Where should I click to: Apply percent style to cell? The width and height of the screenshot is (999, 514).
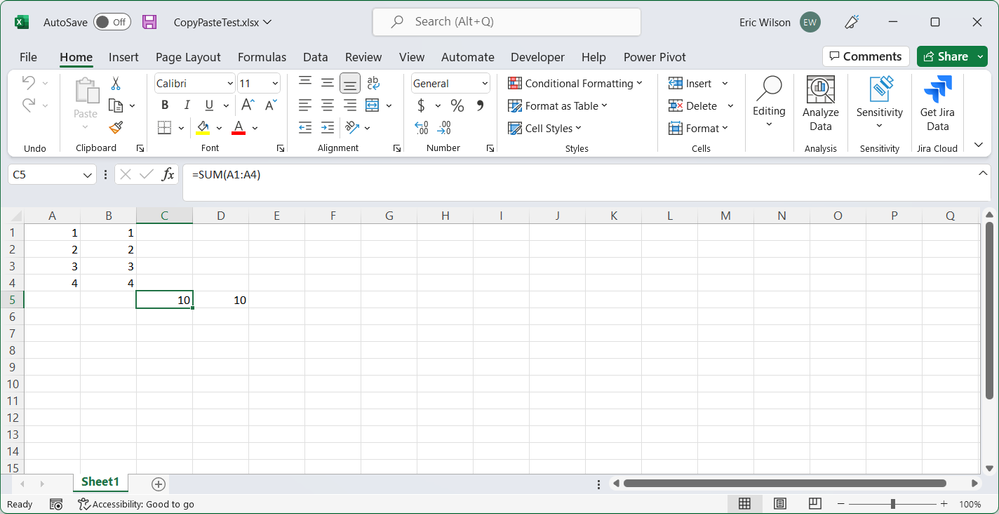457,106
